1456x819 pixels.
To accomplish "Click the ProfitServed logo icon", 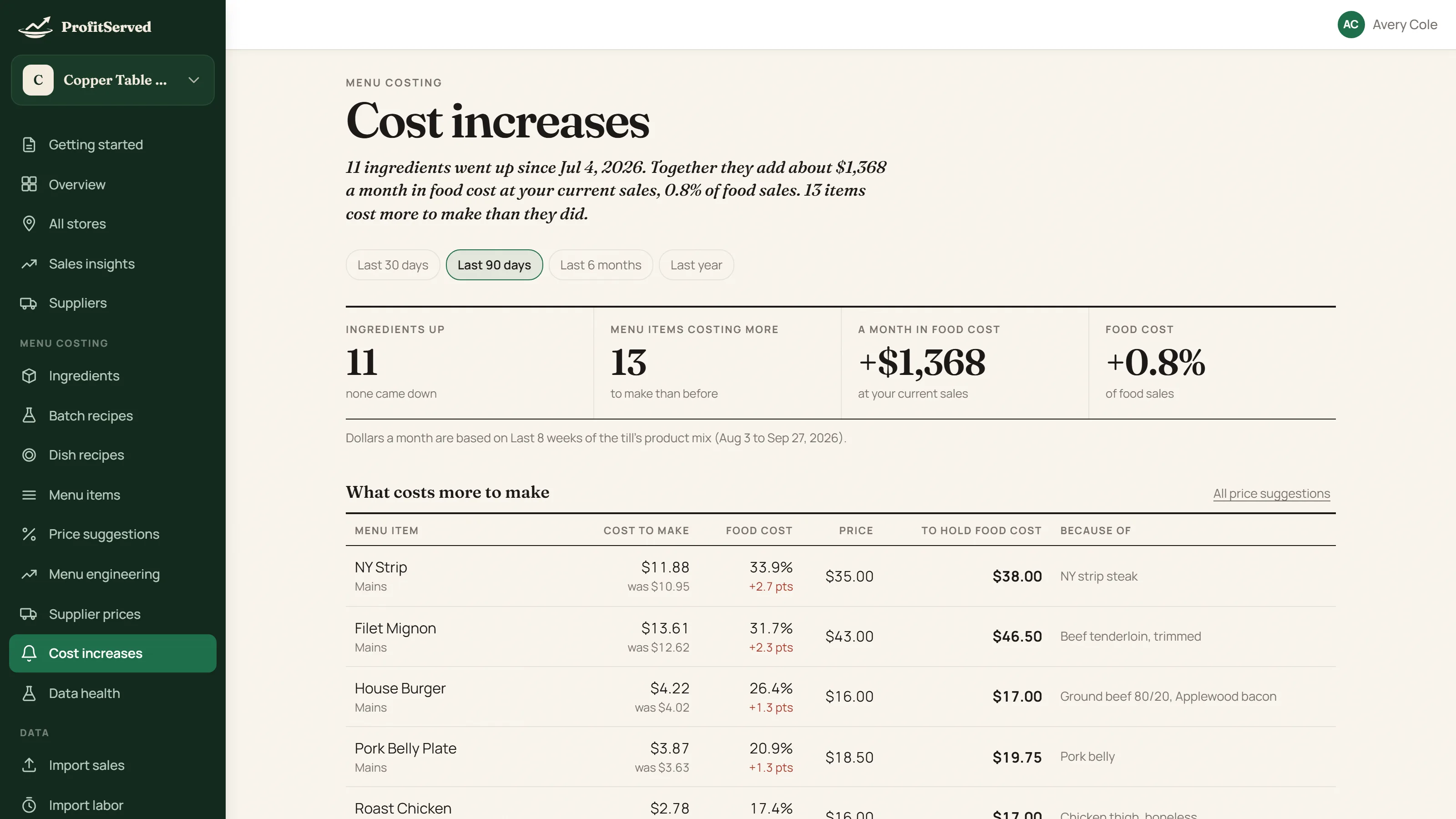I will coord(35,26).
